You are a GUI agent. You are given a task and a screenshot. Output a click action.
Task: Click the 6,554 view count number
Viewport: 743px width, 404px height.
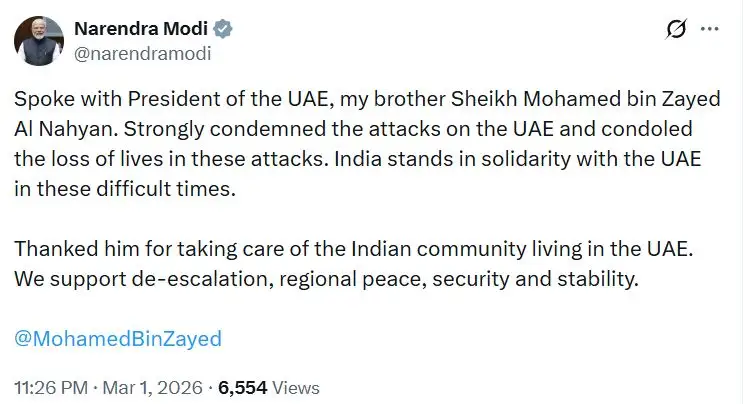pos(241,387)
